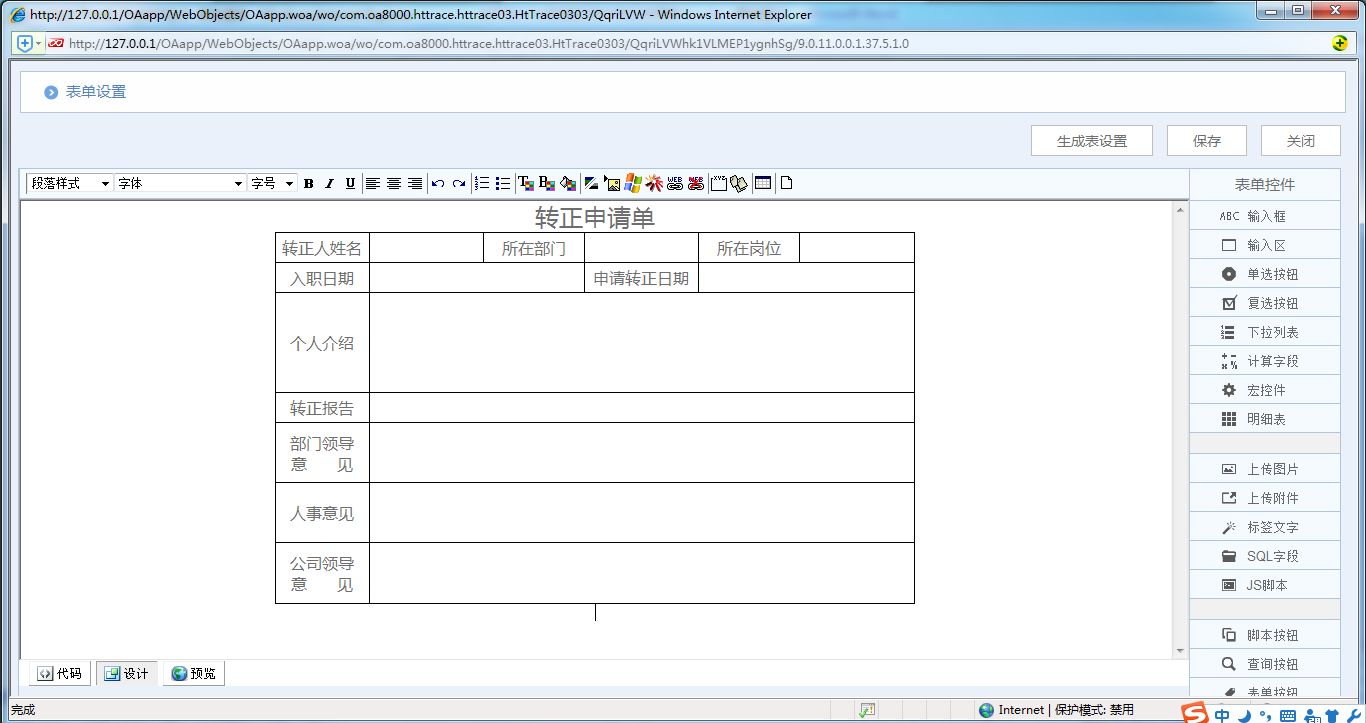This screenshot has width=1366, height=723.
Task: Insert a numbered list
Action: click(x=482, y=183)
